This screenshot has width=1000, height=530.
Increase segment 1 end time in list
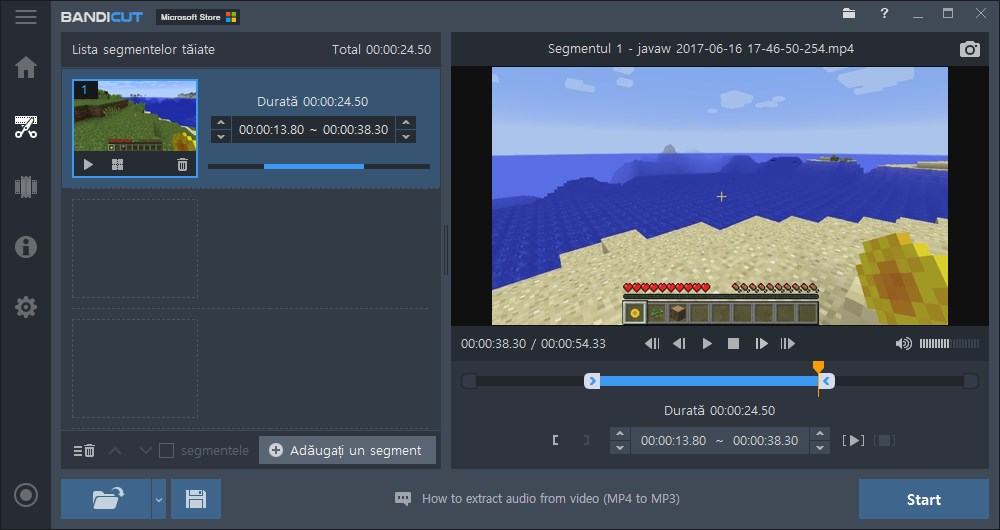[406, 122]
